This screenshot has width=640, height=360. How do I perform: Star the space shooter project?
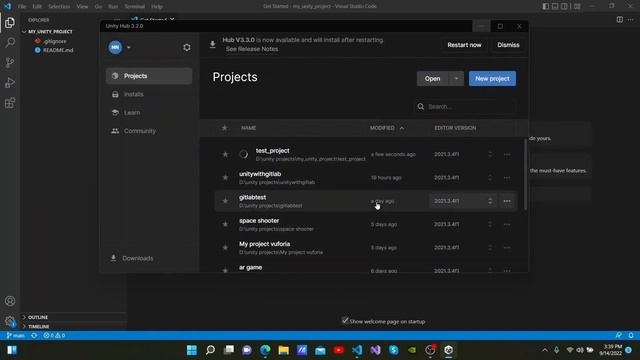[x=225, y=224]
